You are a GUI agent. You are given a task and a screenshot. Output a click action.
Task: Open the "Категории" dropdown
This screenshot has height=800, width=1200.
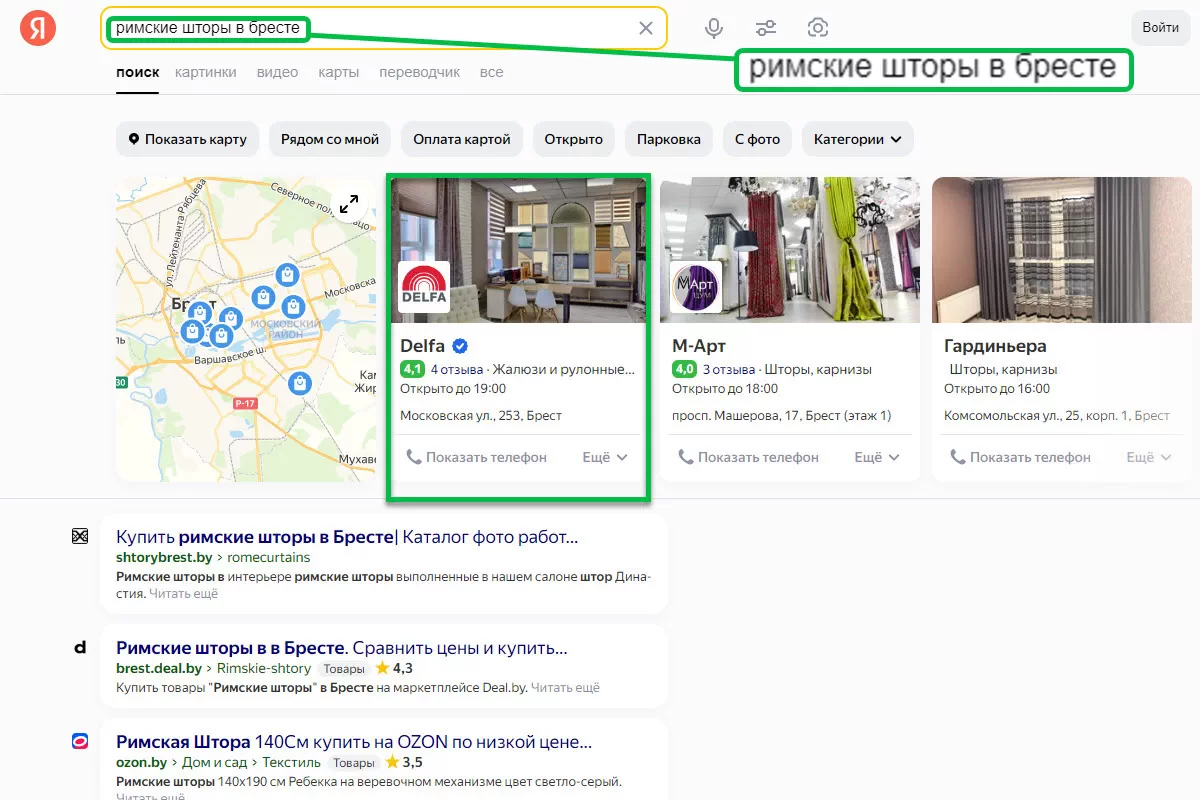click(857, 139)
